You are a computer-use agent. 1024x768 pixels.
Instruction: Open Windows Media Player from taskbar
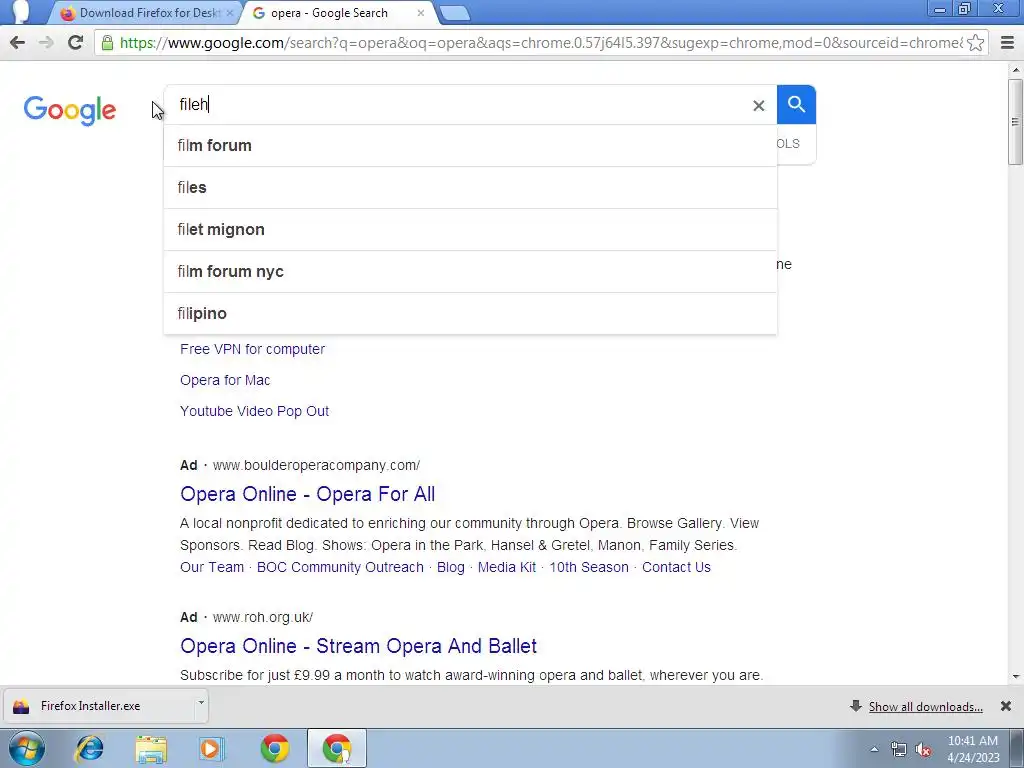(x=212, y=748)
